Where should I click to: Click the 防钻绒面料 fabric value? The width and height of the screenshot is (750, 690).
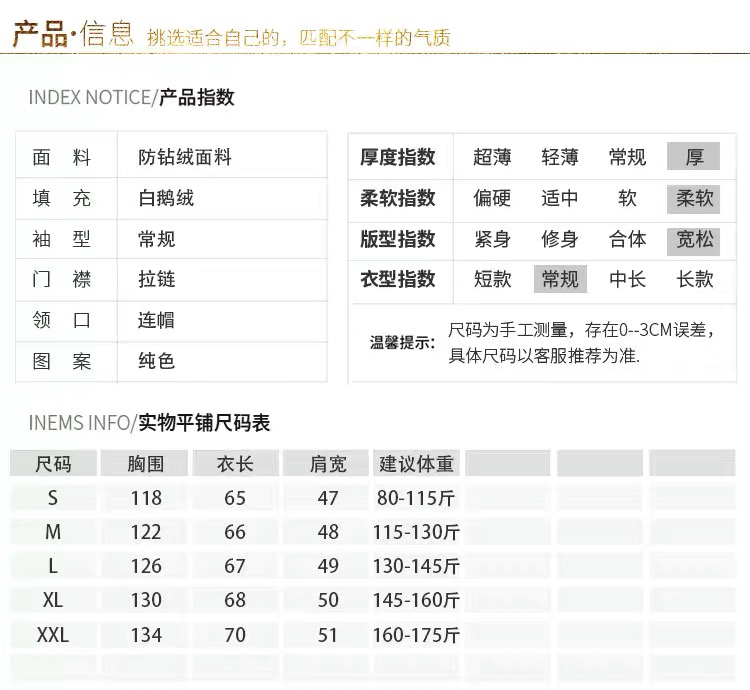[185, 157]
